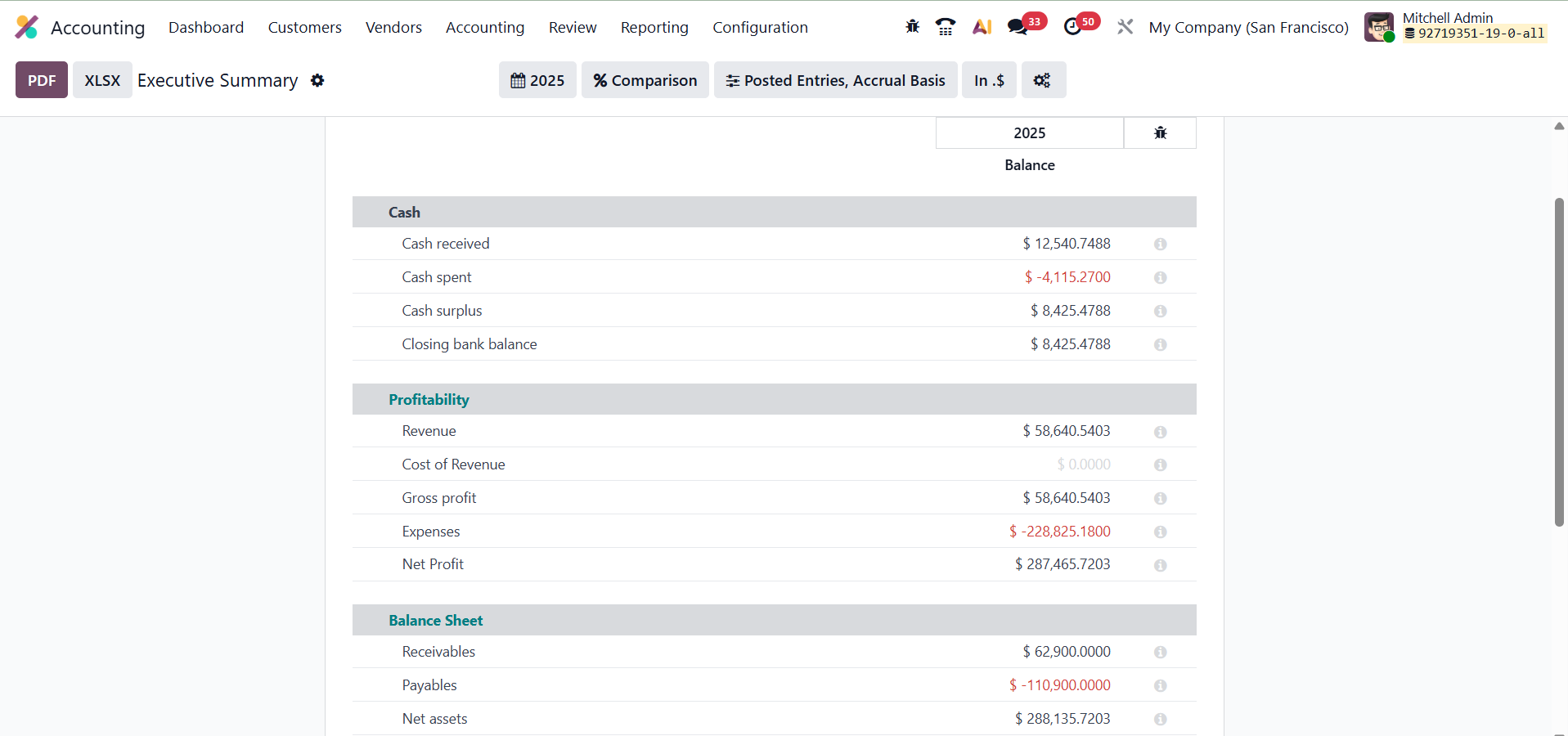Open the Comparison options dropdown
The image size is (1568, 736).
645,80
